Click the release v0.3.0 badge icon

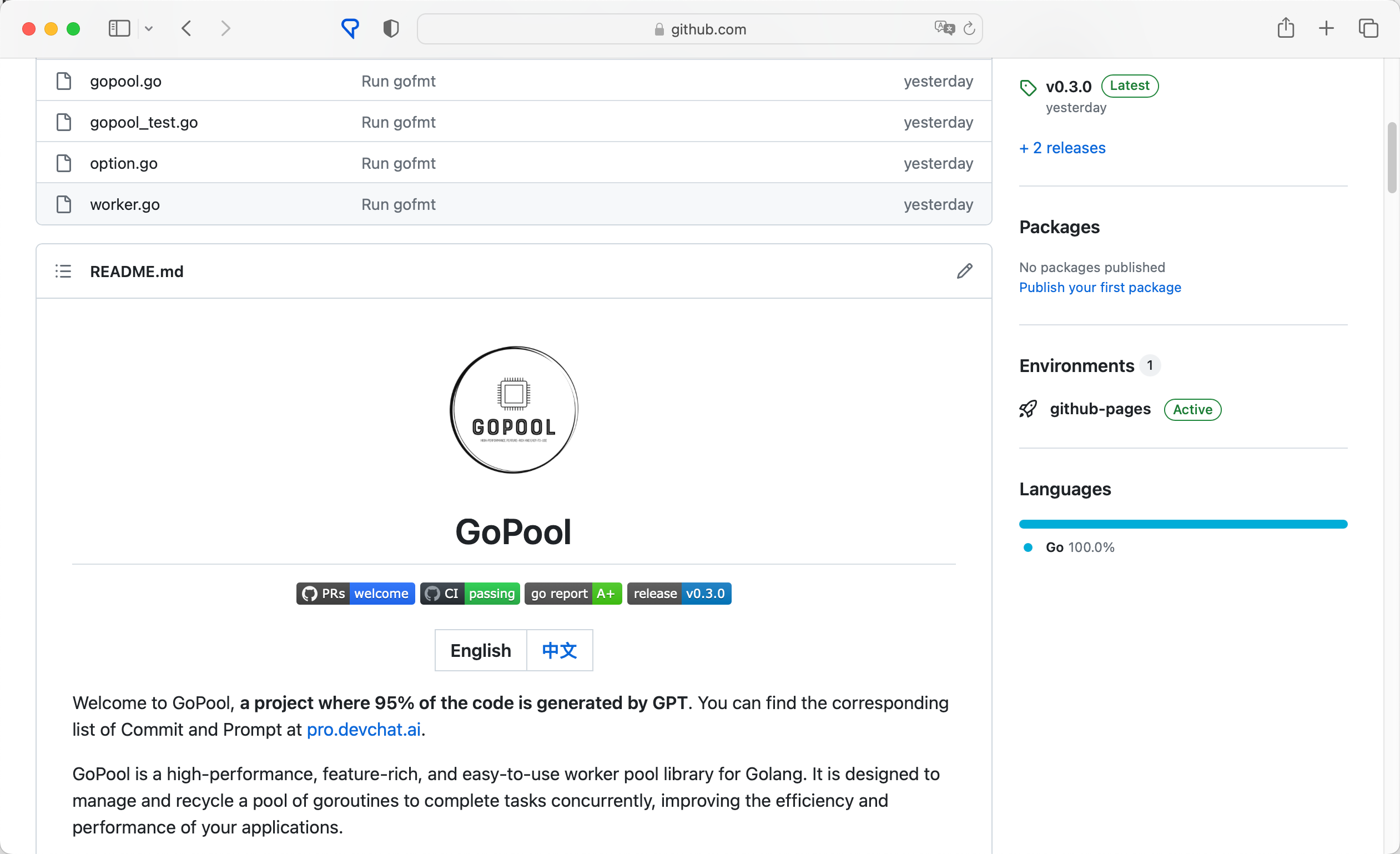pos(678,593)
